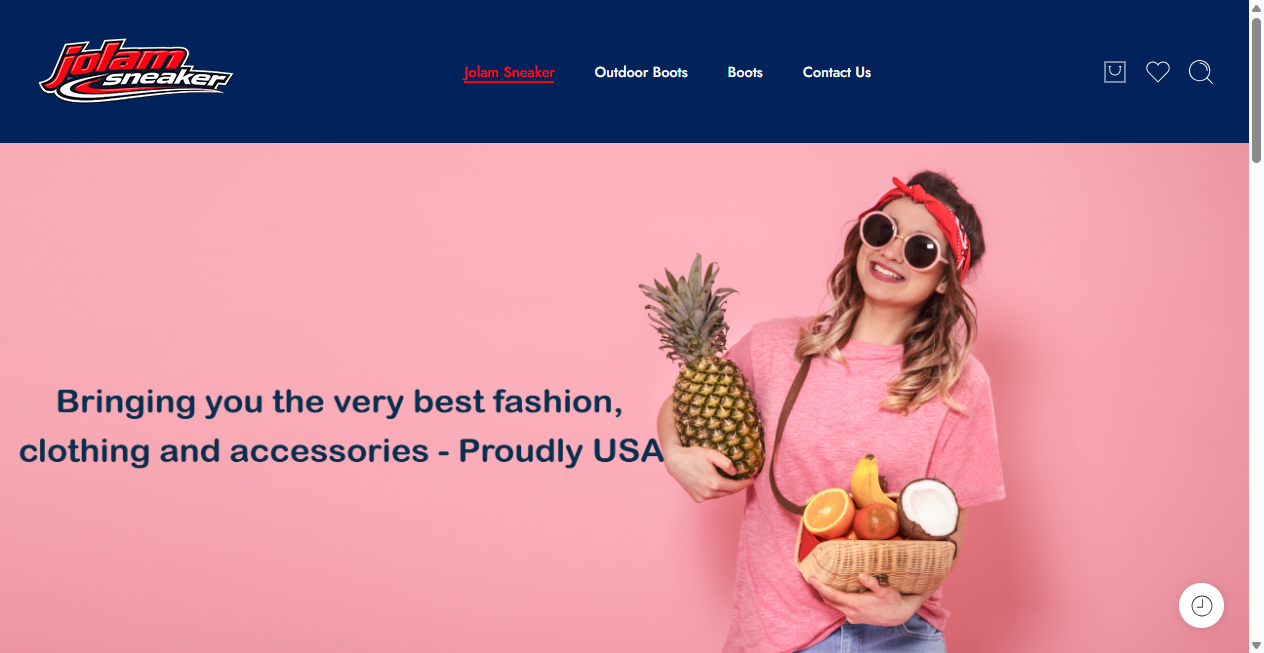Click the scrollbar down arrow
1264x653 pixels.
coord(1256,645)
